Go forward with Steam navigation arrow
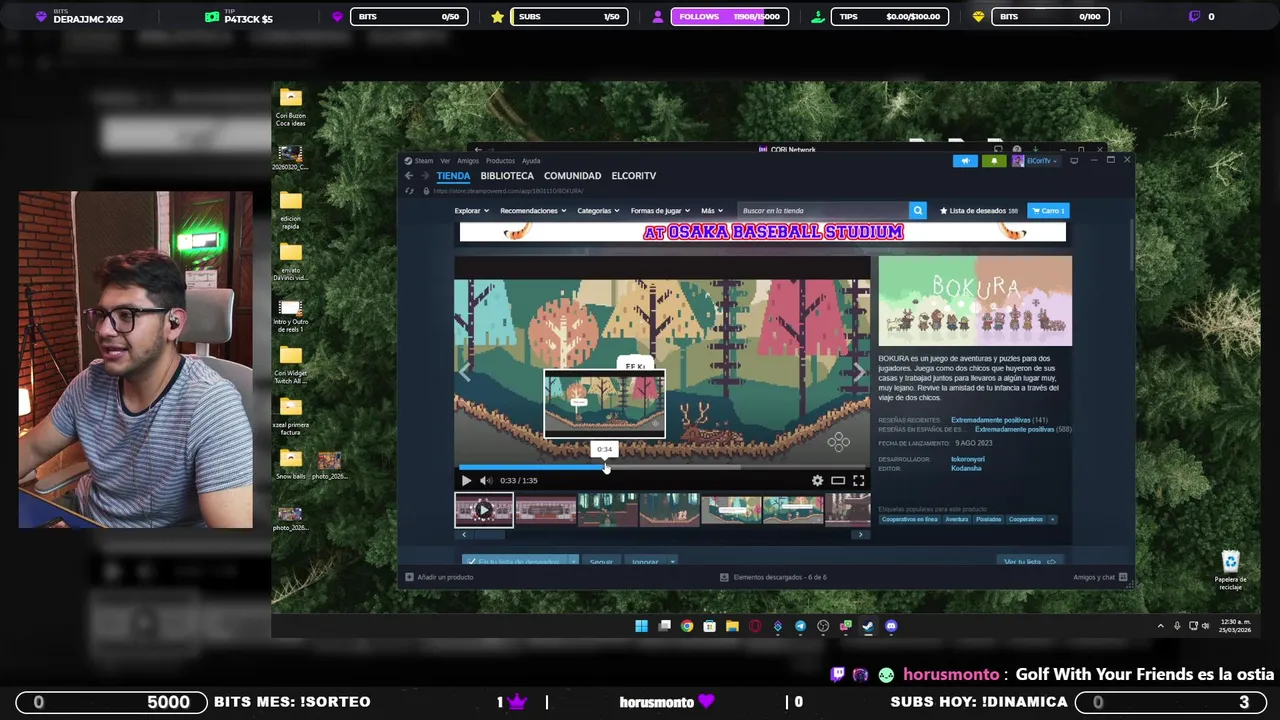This screenshot has width=1280, height=720. (424, 176)
